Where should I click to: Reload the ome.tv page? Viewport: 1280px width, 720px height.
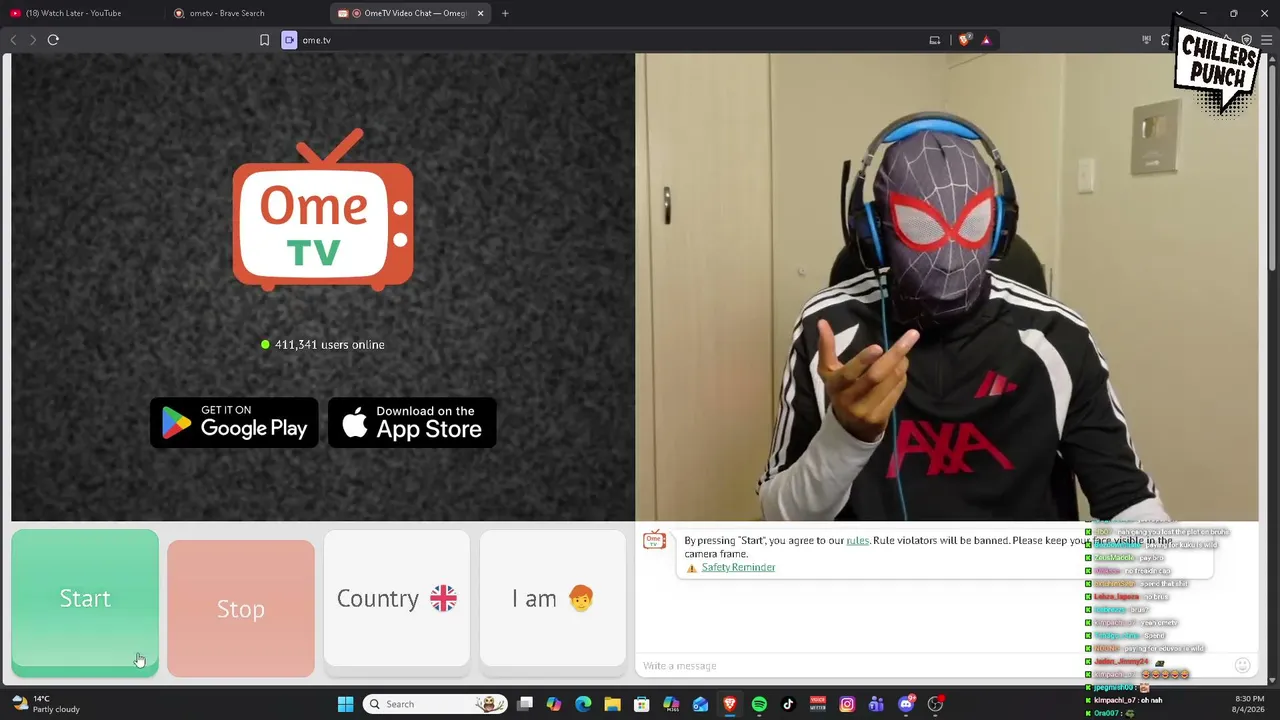[53, 40]
